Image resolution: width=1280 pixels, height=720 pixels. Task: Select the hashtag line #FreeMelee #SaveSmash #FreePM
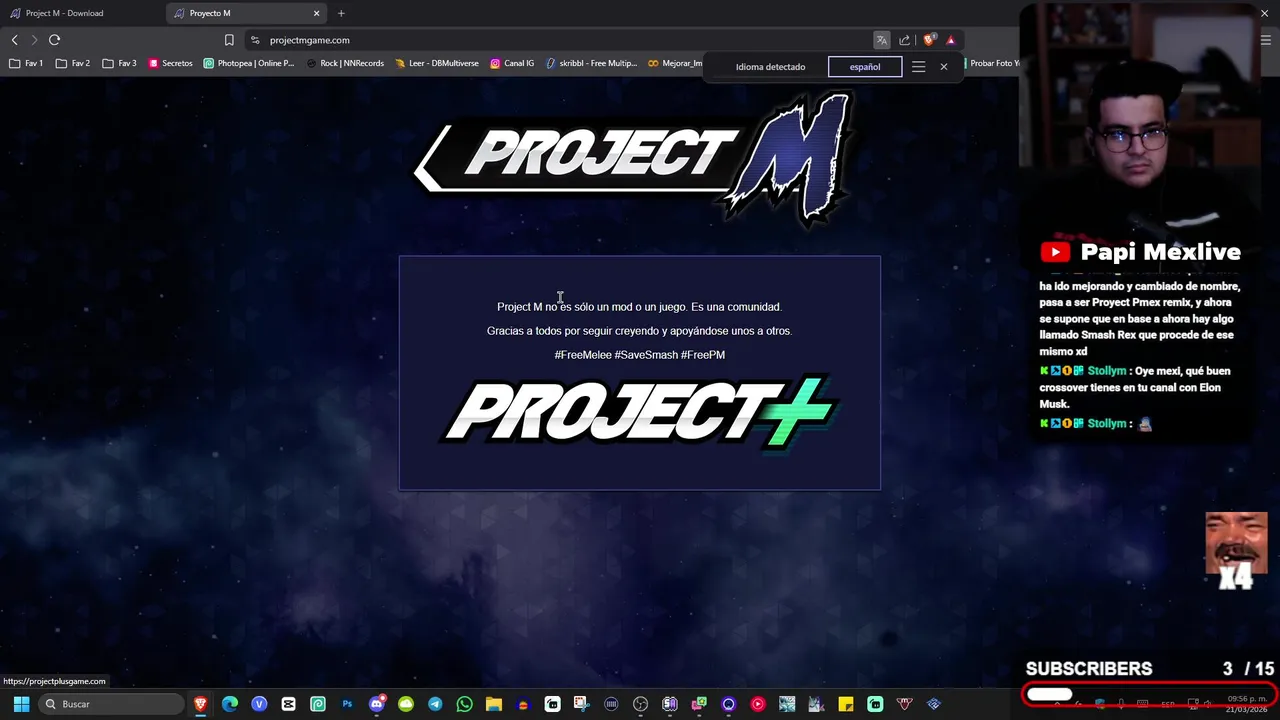pos(640,355)
